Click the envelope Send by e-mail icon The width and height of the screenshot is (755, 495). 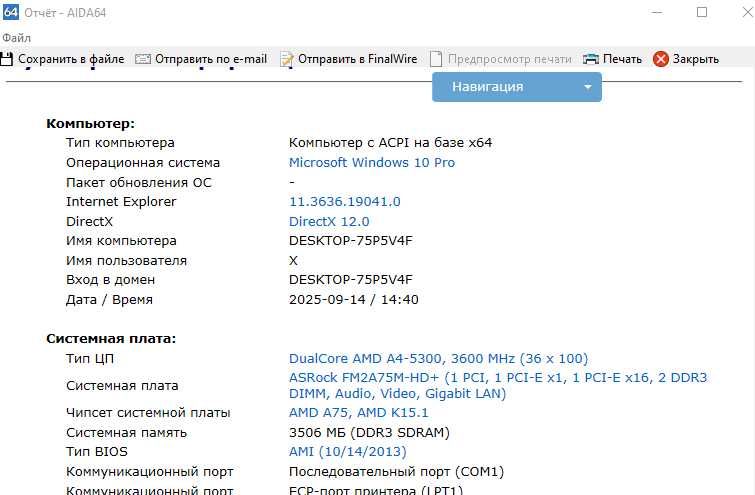point(143,59)
